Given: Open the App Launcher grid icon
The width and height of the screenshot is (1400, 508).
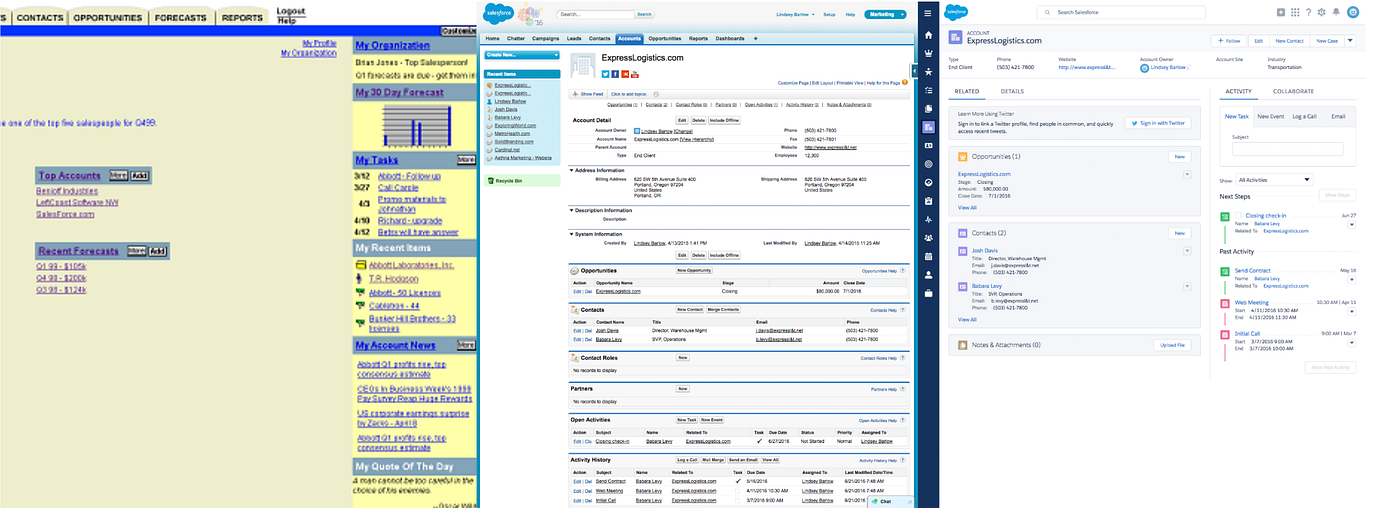Looking at the screenshot, I should pos(1295,12).
